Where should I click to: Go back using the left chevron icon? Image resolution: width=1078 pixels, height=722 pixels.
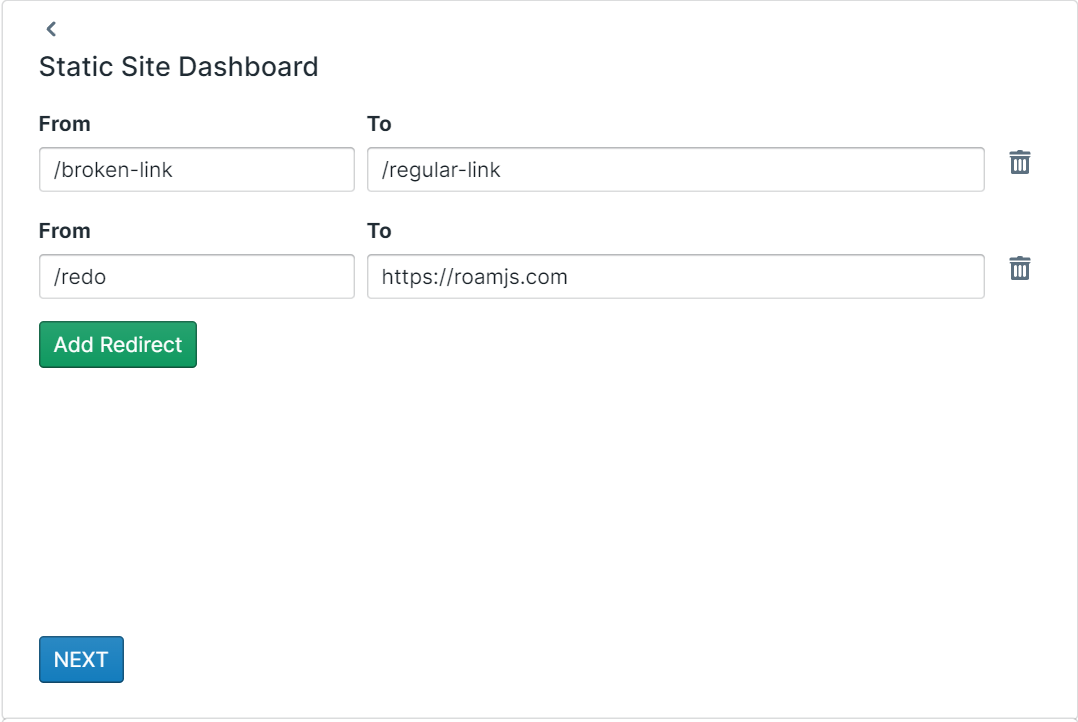pyautogui.click(x=51, y=29)
